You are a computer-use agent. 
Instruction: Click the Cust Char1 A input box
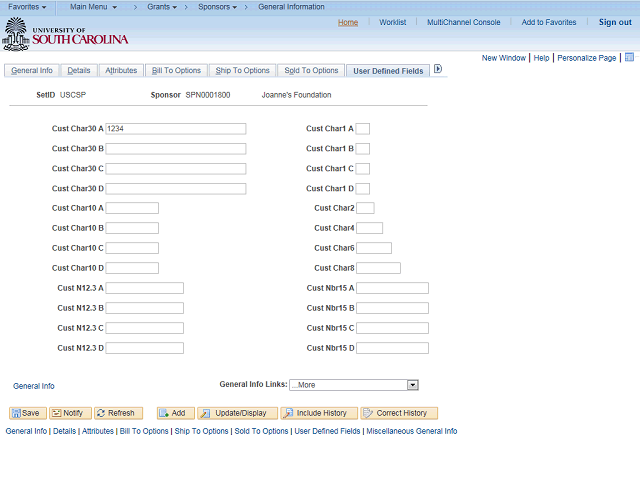(x=363, y=129)
